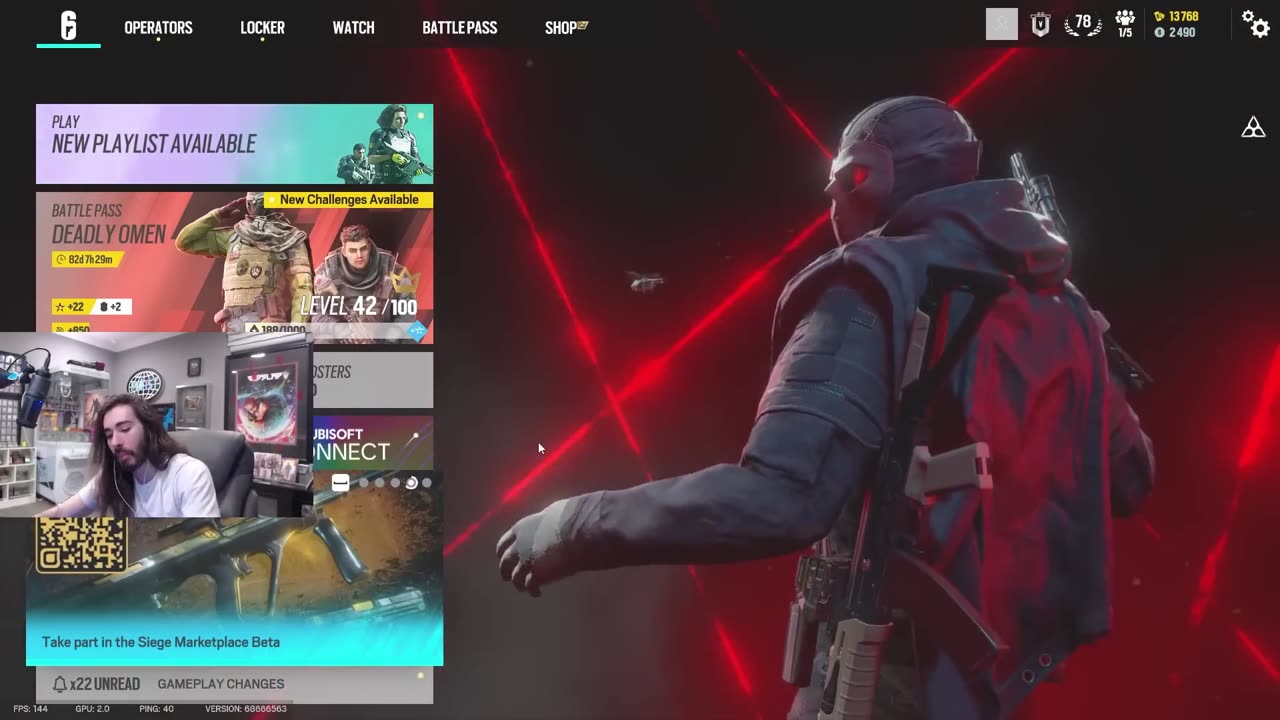Click the unread notifications bell icon
Screen dimensions: 1280x720
pos(59,684)
